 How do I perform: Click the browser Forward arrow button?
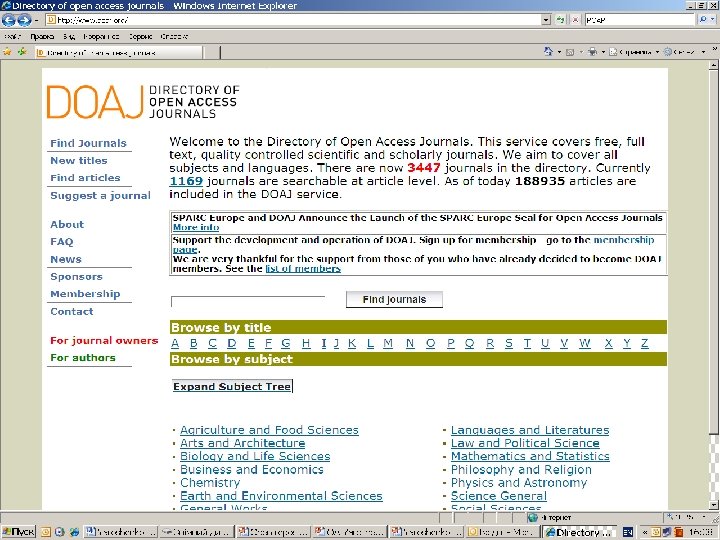pos(24,20)
